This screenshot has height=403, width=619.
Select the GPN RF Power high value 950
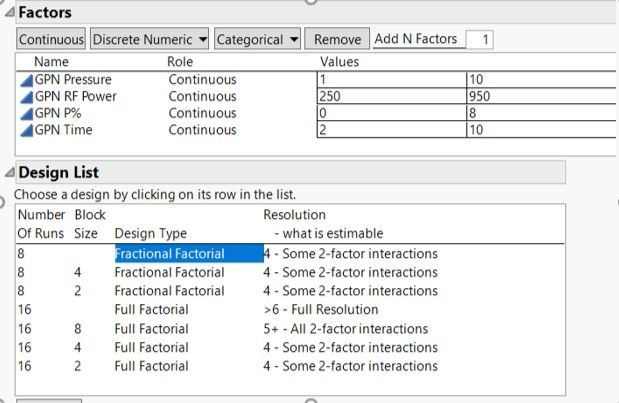540,97
